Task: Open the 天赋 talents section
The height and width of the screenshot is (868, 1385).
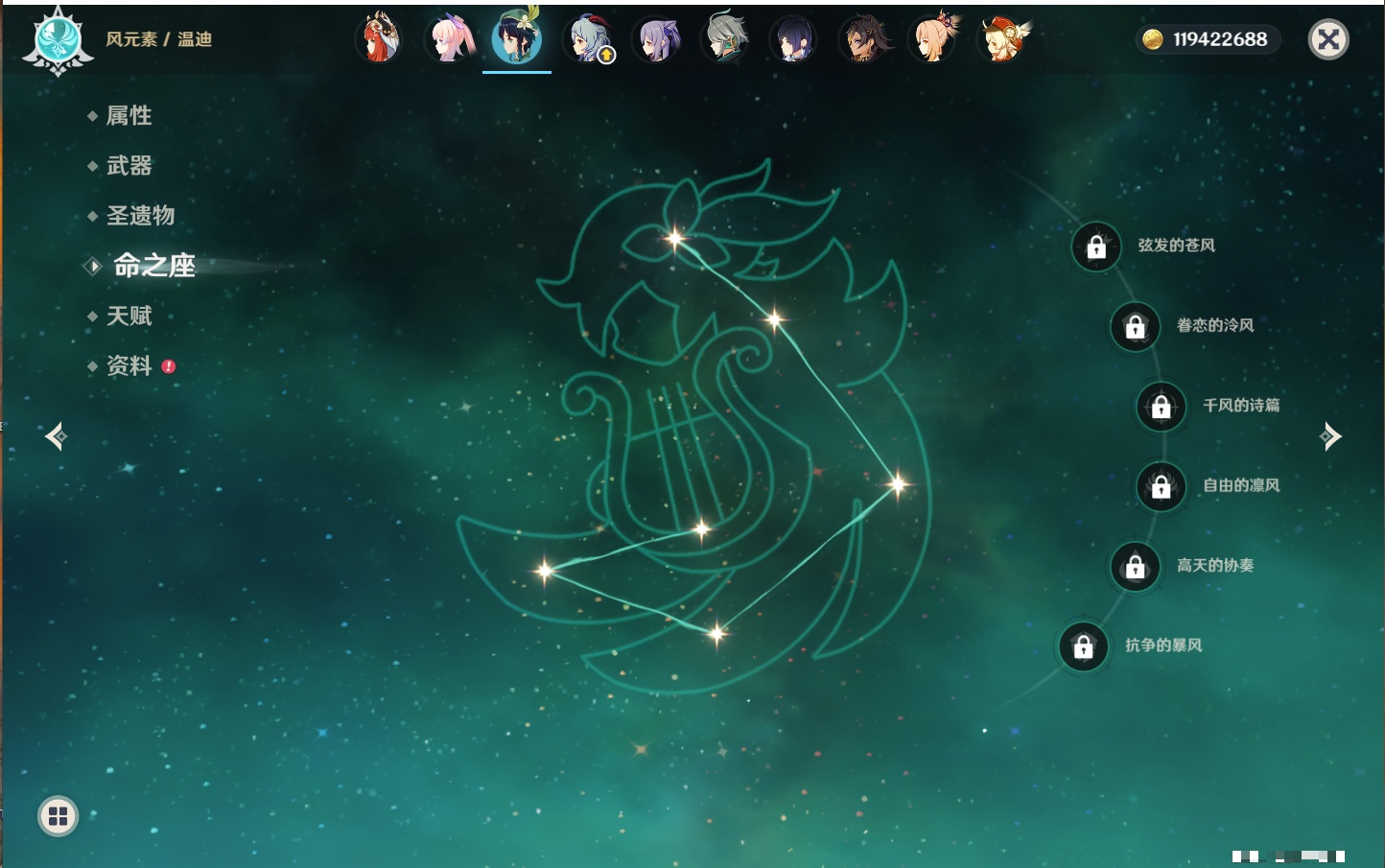Action: (x=129, y=316)
